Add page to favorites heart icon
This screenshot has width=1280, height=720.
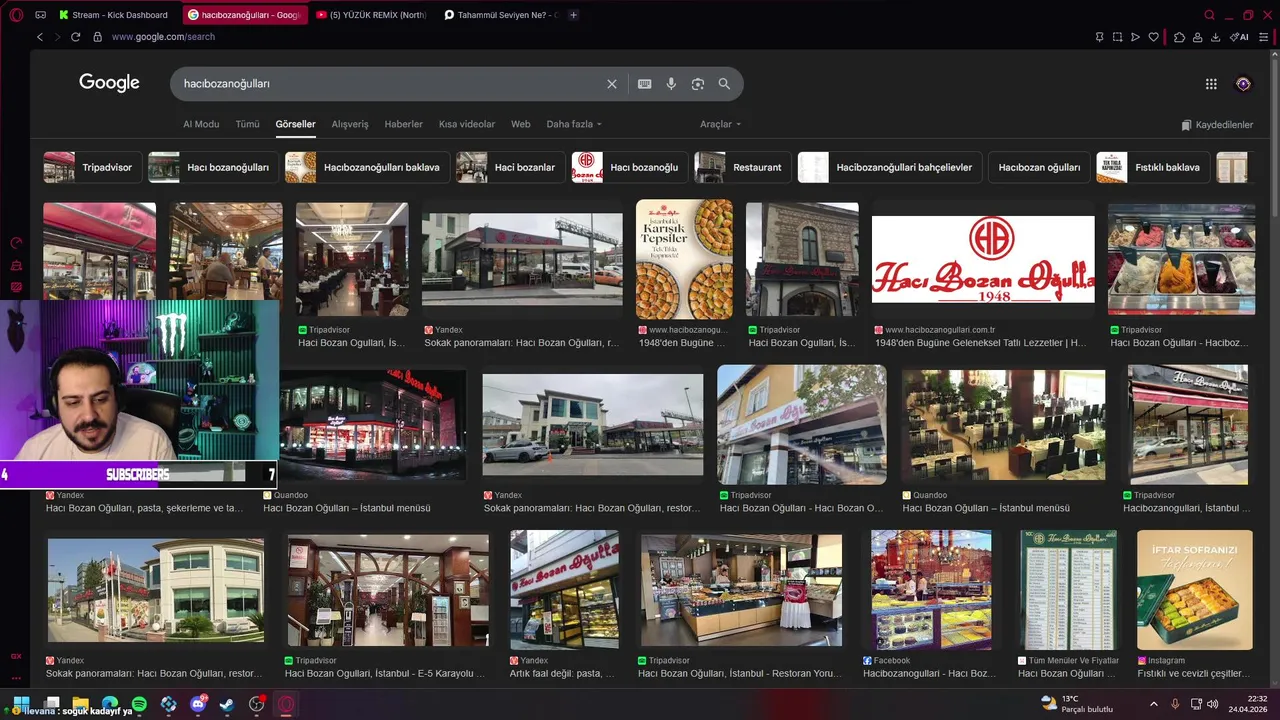click(1153, 37)
